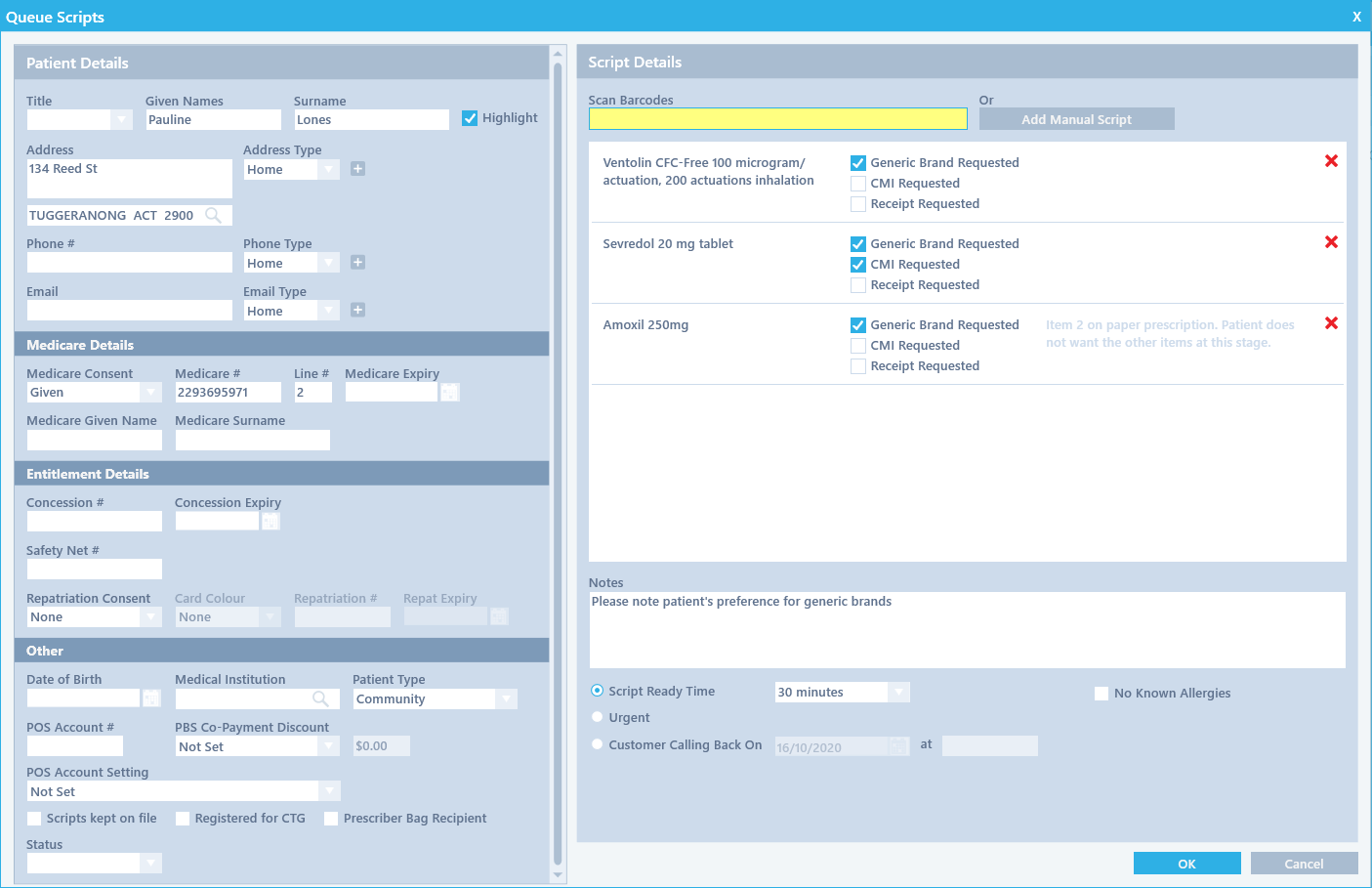1372x888 pixels.
Task: Click the Patient Details panel scrollbar
Action: pyautogui.click(x=558, y=459)
